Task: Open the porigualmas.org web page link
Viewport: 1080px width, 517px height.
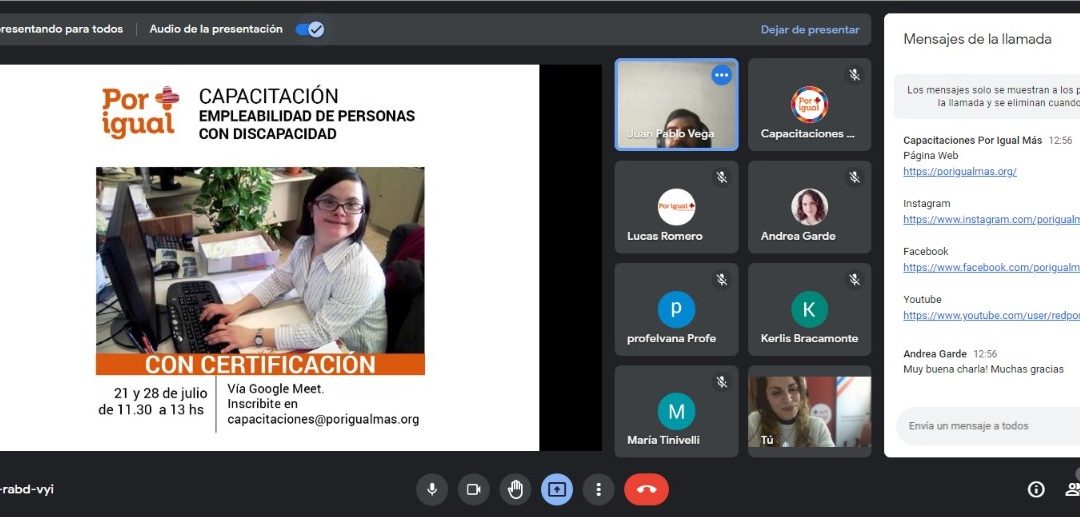Action: pyautogui.click(x=959, y=171)
